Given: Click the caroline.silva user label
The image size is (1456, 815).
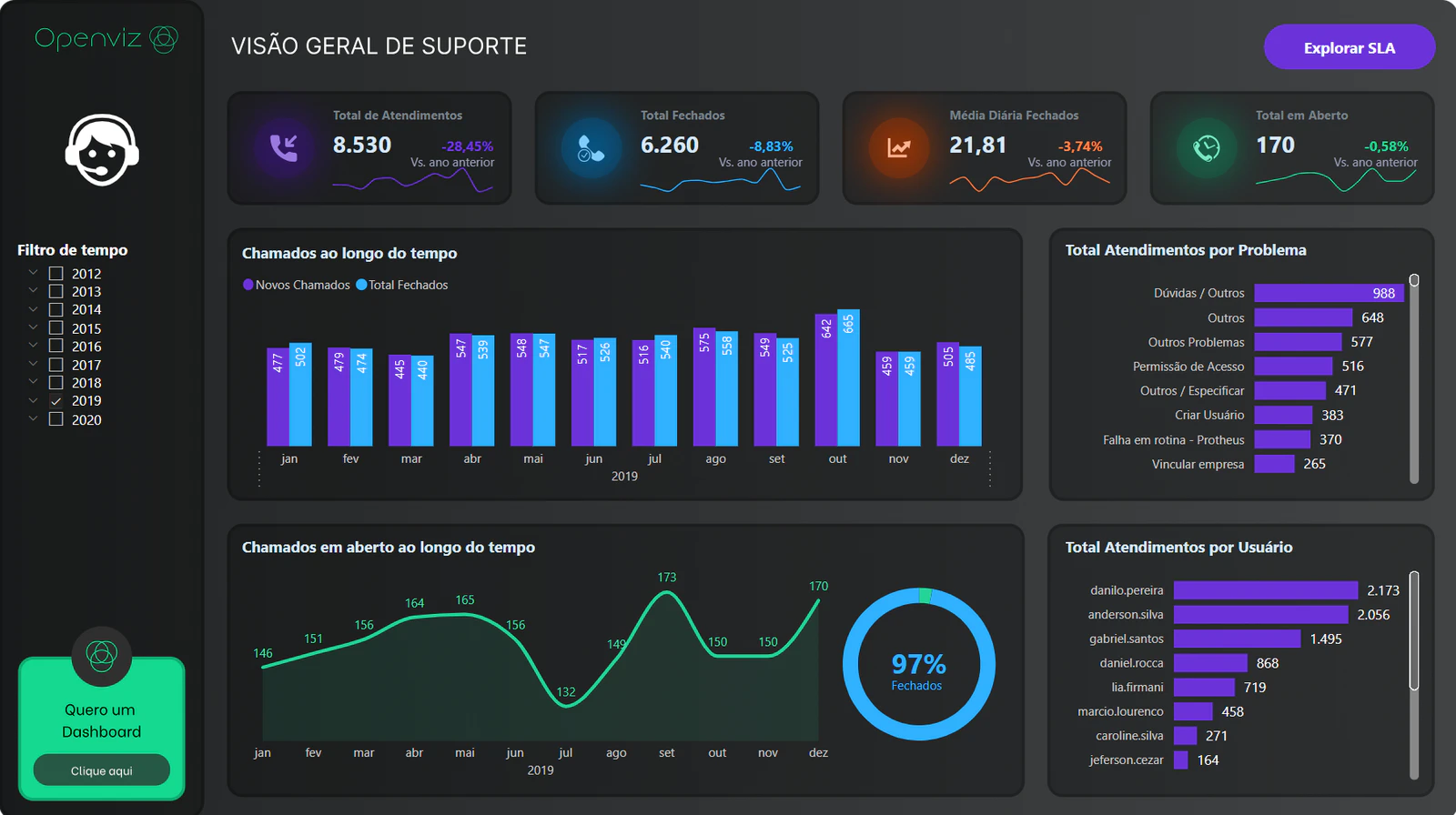Looking at the screenshot, I should [x=1129, y=736].
